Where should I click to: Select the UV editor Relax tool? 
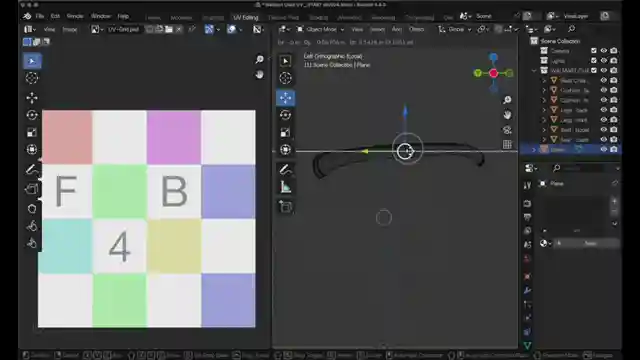click(x=32, y=226)
